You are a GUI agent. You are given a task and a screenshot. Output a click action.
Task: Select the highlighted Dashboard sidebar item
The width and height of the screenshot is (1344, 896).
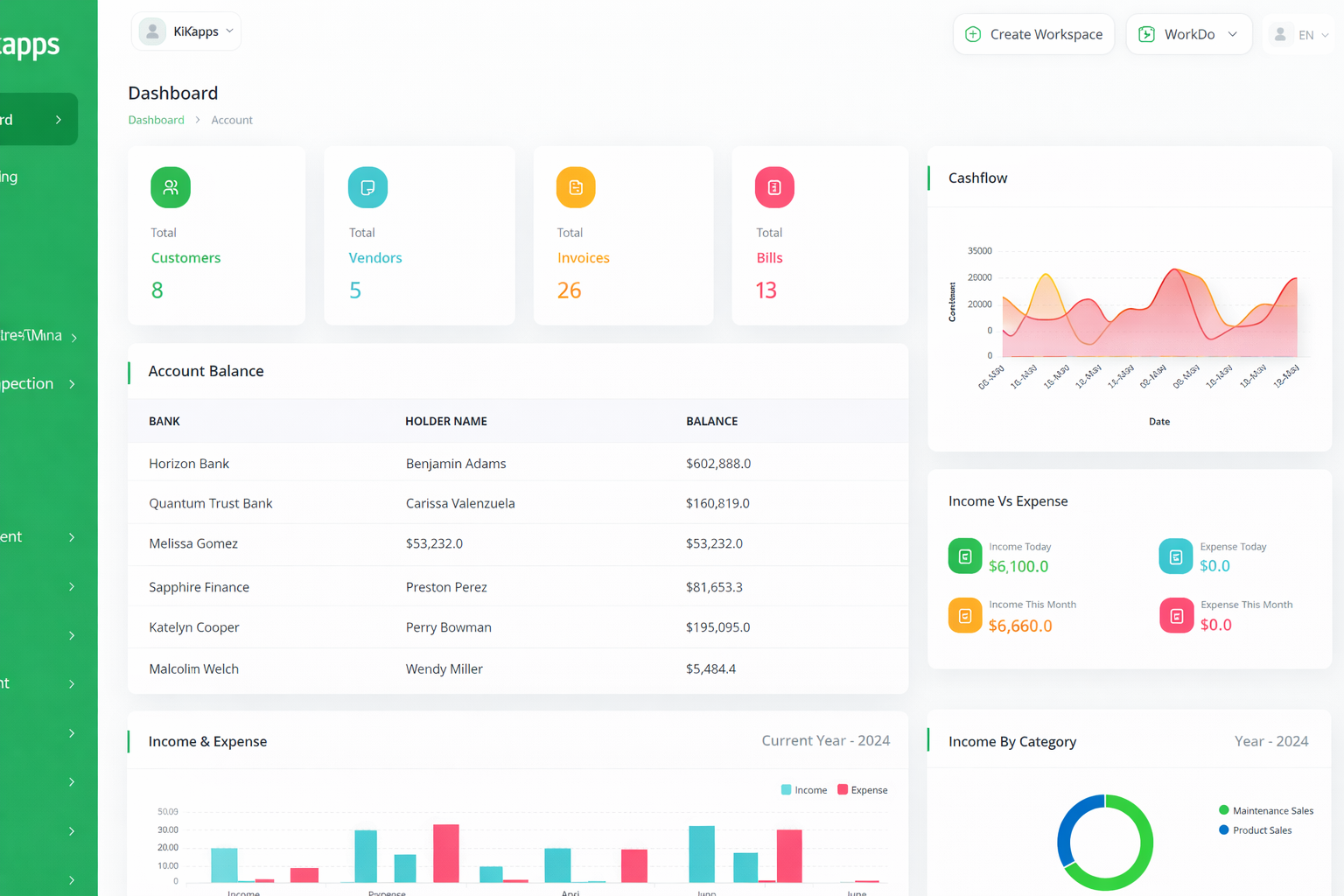coord(35,119)
